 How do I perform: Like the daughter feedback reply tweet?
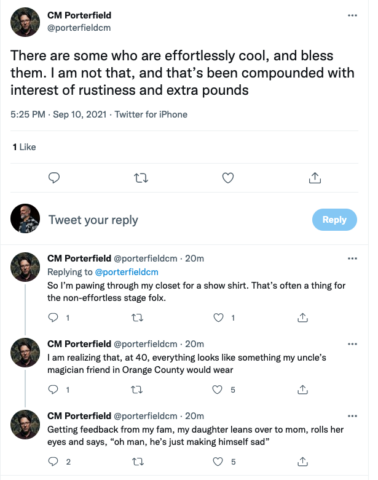click(218, 462)
